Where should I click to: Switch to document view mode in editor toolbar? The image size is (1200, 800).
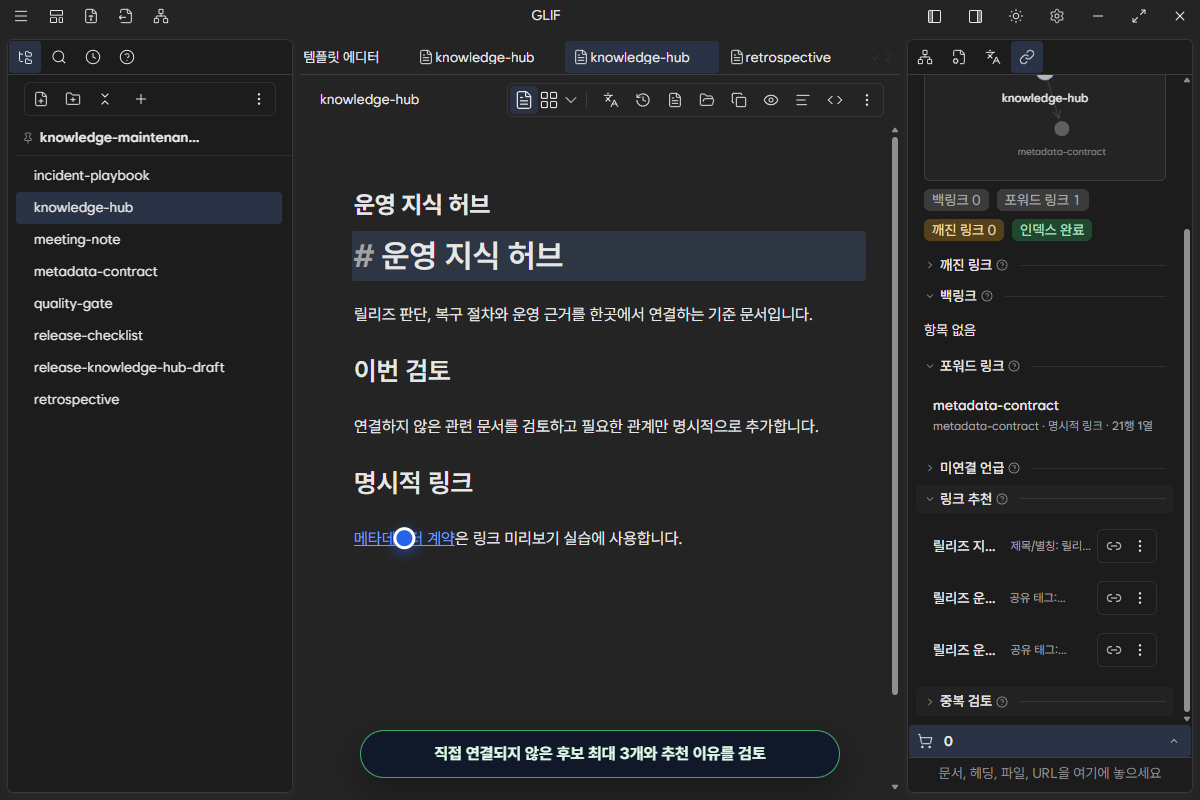[x=524, y=100]
